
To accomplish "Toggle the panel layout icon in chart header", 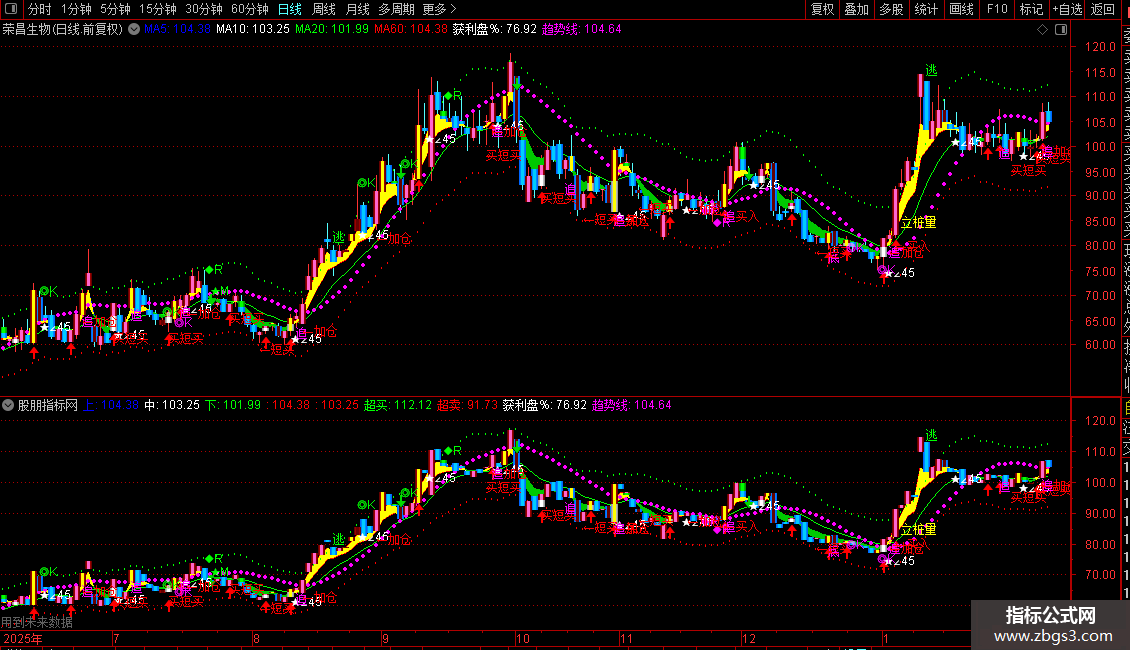I will point(1061,30).
